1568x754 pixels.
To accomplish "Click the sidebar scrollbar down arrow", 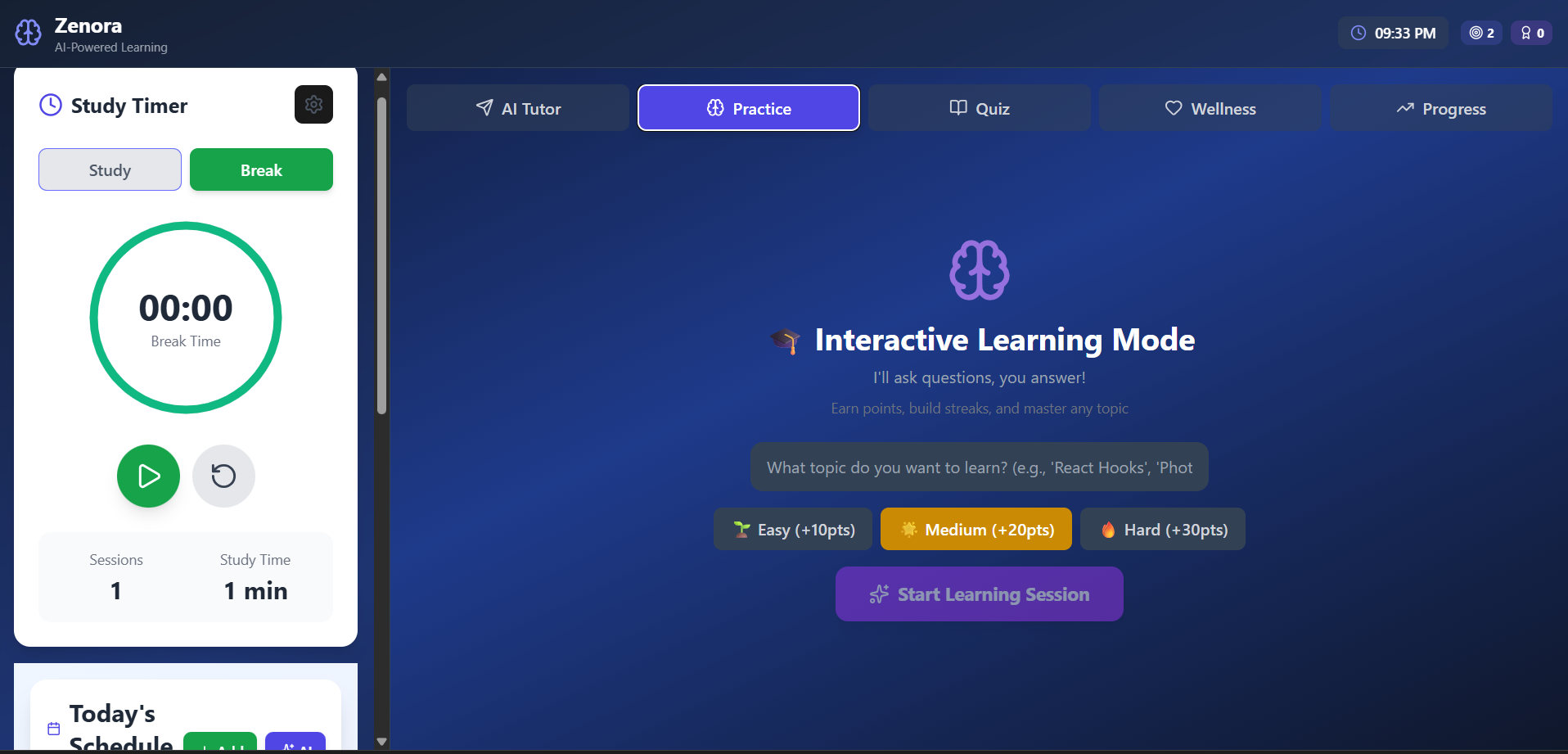I will tap(381, 742).
